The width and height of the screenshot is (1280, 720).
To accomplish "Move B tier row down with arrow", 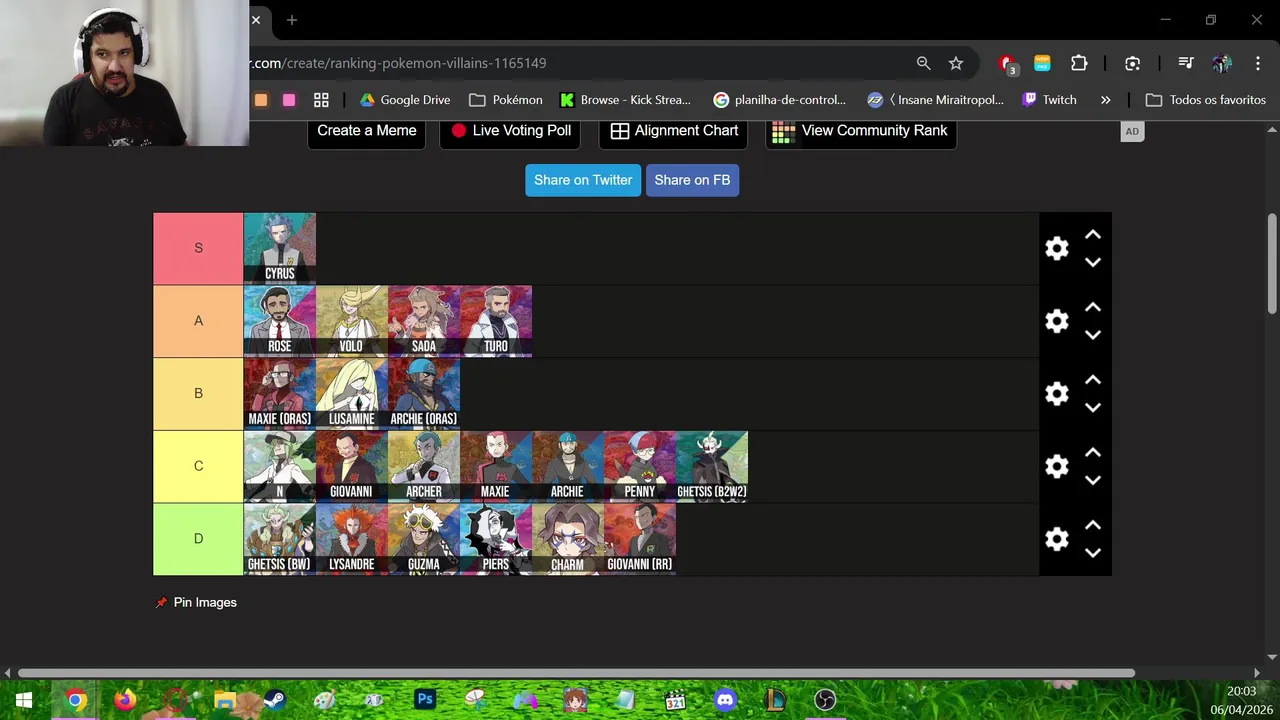I will coord(1093,407).
